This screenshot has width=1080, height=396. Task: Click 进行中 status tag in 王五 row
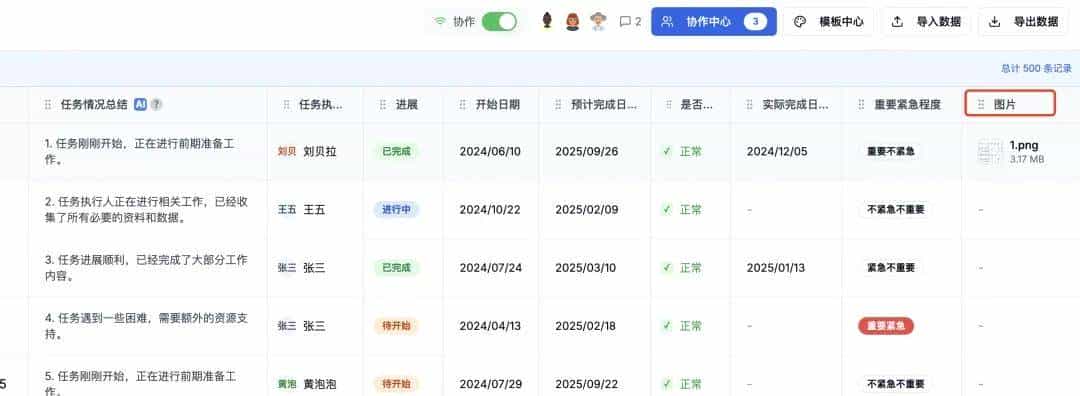pos(396,209)
